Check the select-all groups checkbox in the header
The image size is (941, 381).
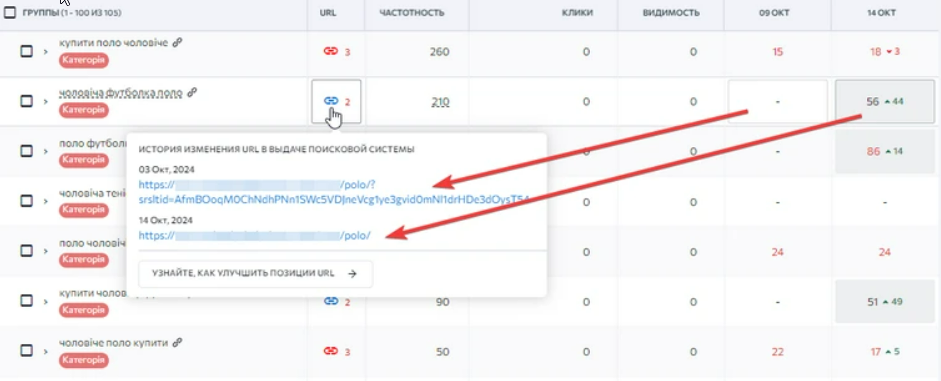coord(10,12)
